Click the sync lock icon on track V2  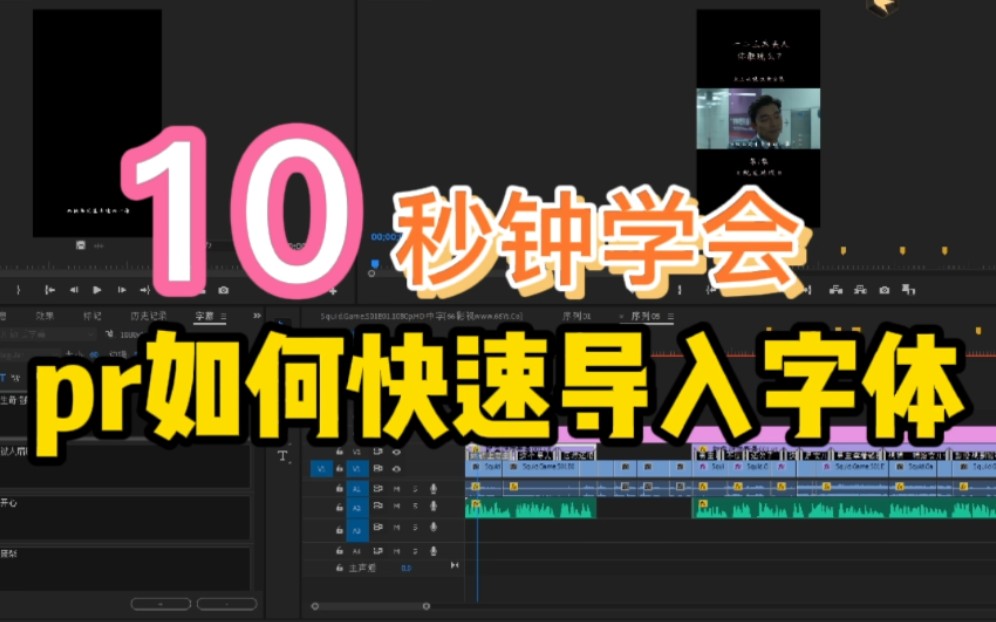coord(379,452)
